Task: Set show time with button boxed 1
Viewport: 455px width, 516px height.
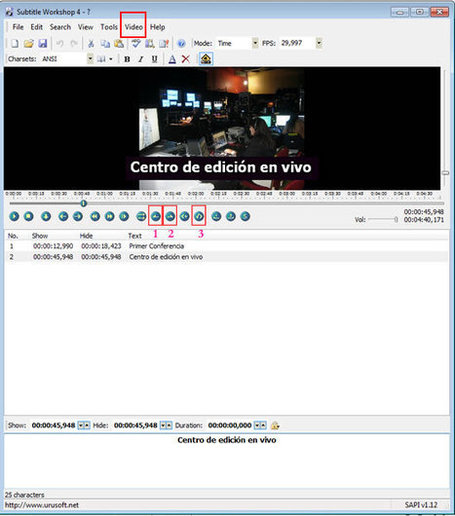Action: coord(156,216)
